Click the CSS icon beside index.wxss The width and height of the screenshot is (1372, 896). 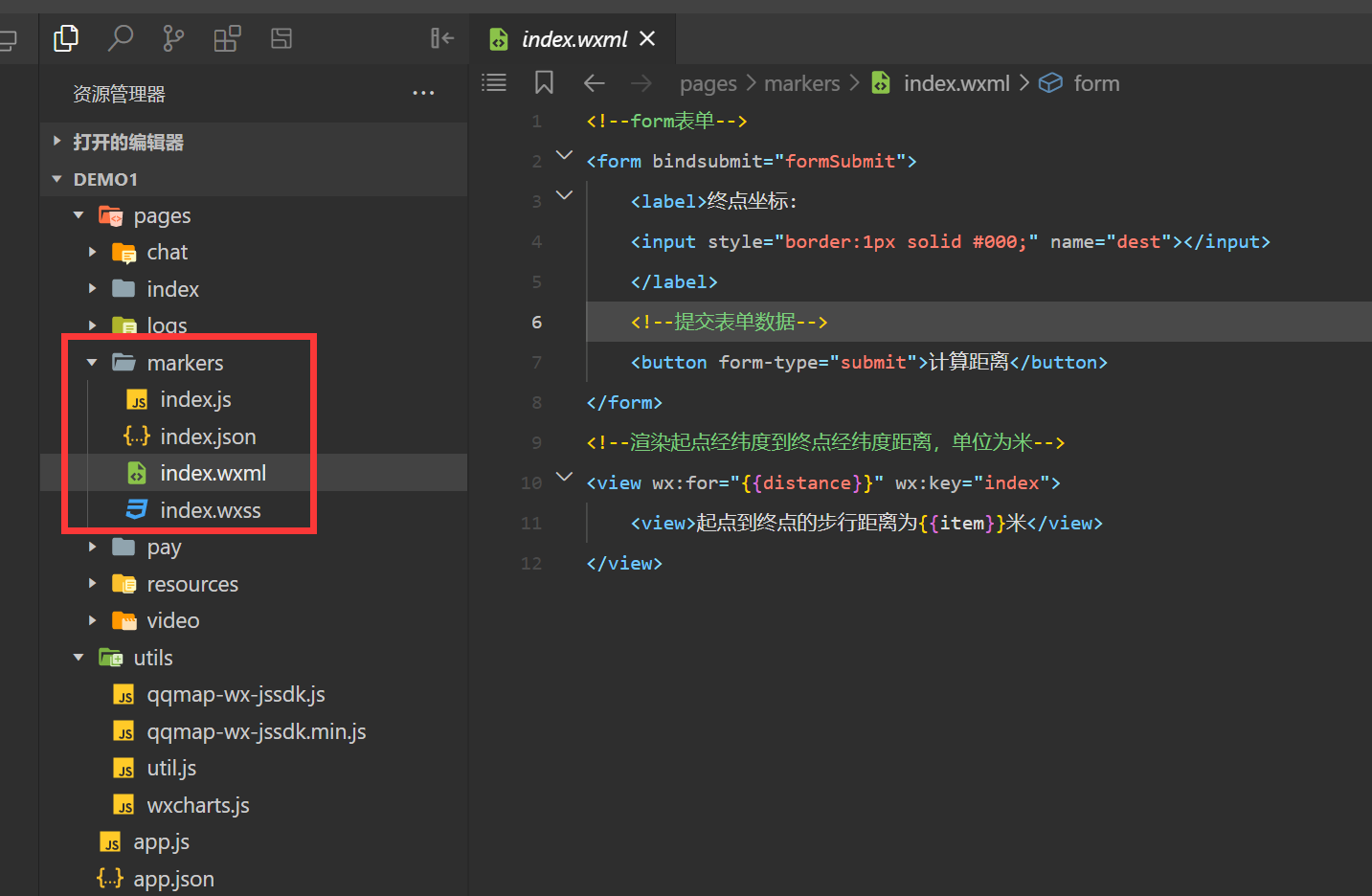click(137, 509)
